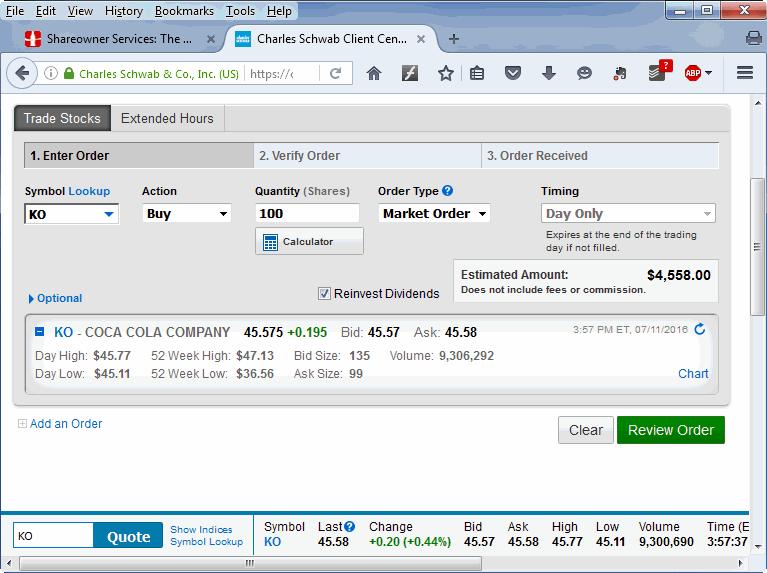This screenshot has height=573, width=767.
Task: Open the Adblock Plus dropdown arrow
Action: pos(708,73)
